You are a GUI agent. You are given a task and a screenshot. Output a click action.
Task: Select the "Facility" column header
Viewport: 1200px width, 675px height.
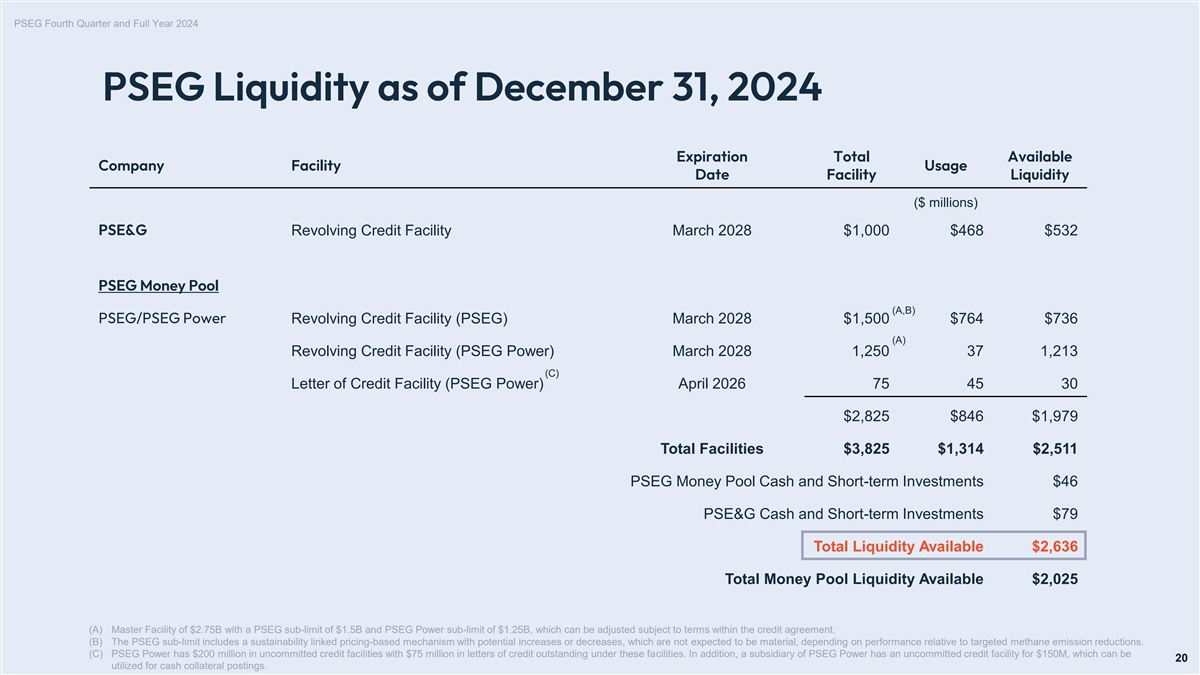(316, 166)
